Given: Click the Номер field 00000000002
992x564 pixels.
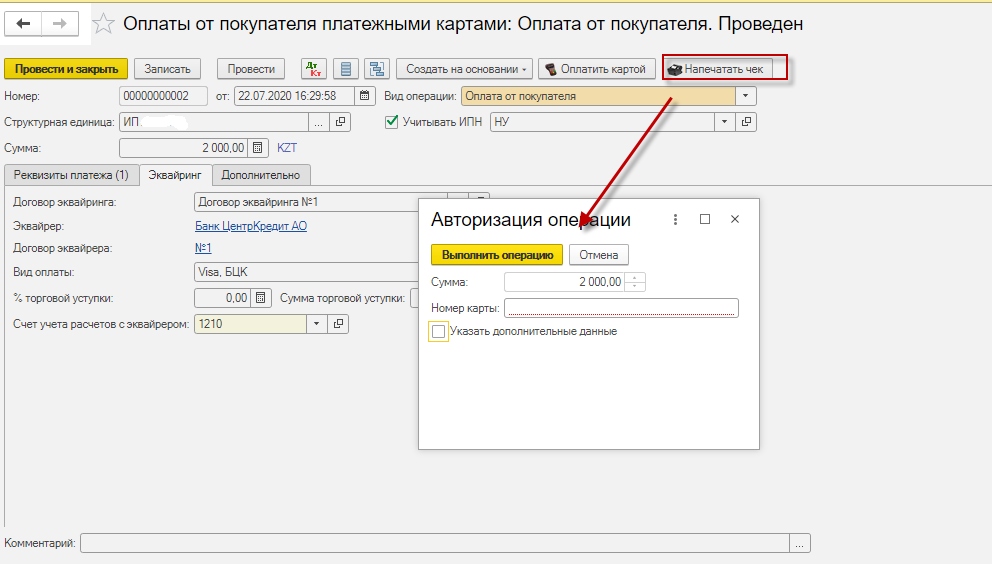Looking at the screenshot, I should click(163, 96).
